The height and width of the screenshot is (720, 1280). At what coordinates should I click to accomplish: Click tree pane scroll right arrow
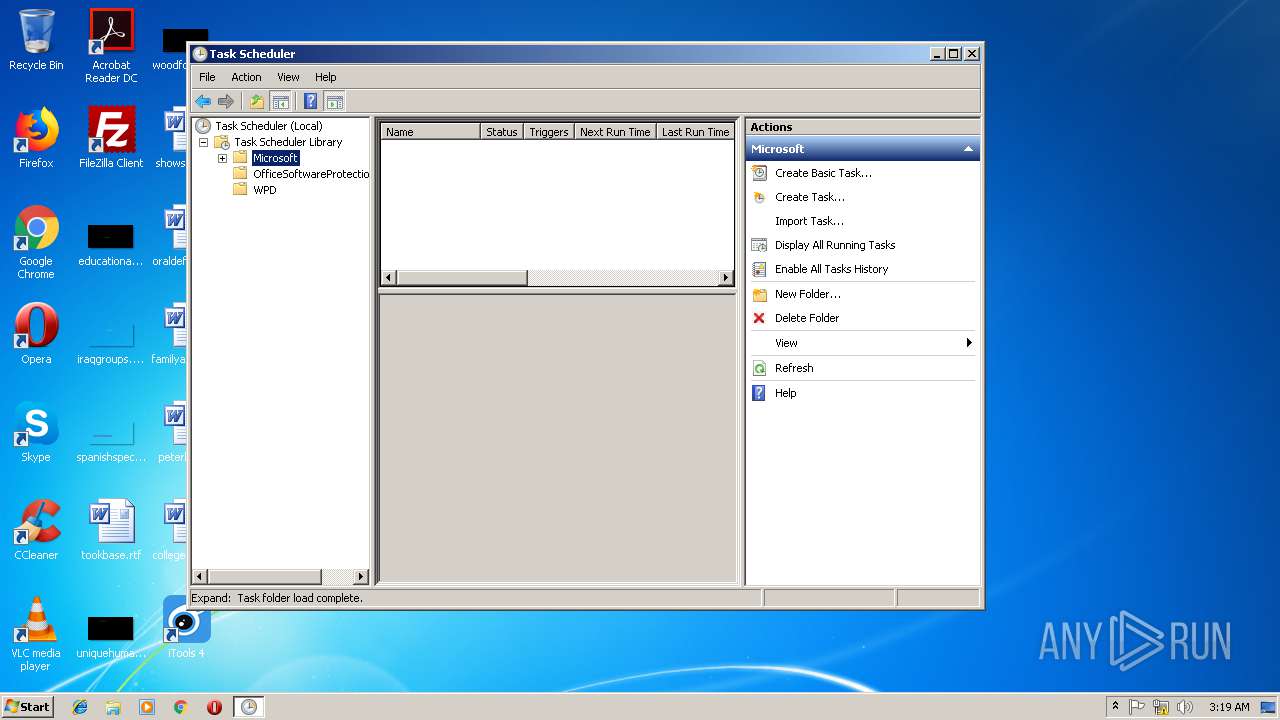pos(361,577)
